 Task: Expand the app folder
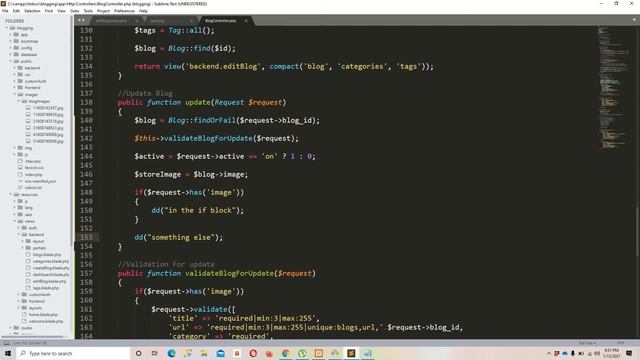11,35
